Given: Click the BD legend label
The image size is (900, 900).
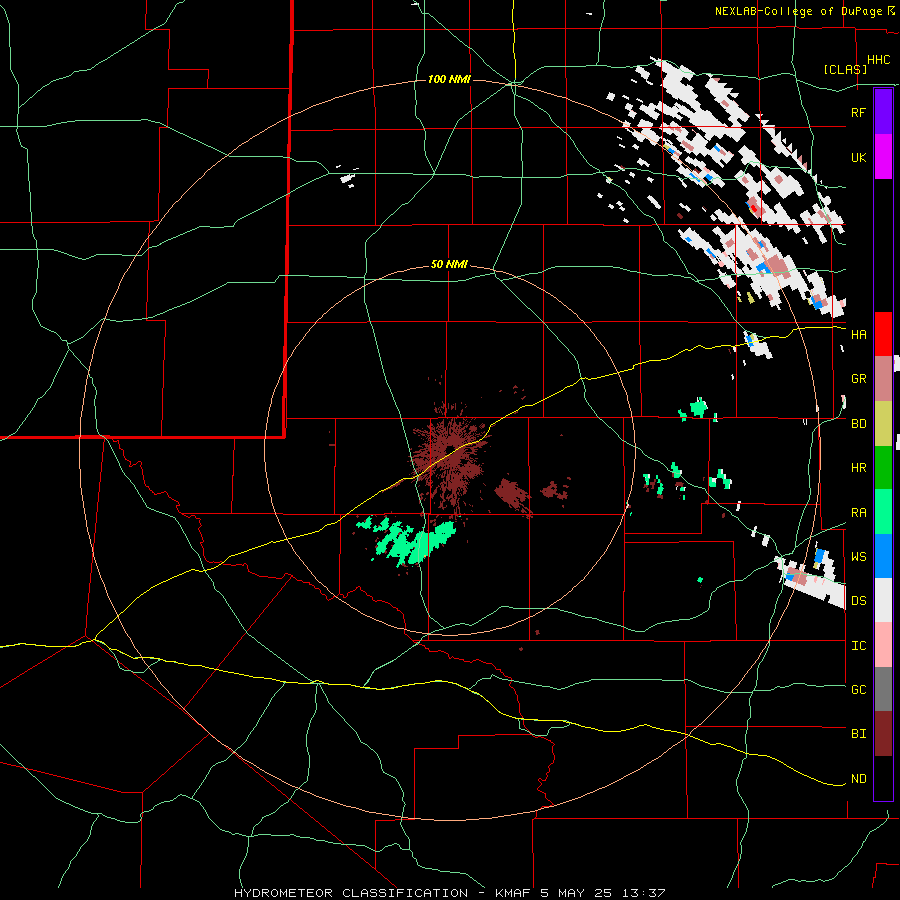Looking at the screenshot, I should click(x=858, y=424).
